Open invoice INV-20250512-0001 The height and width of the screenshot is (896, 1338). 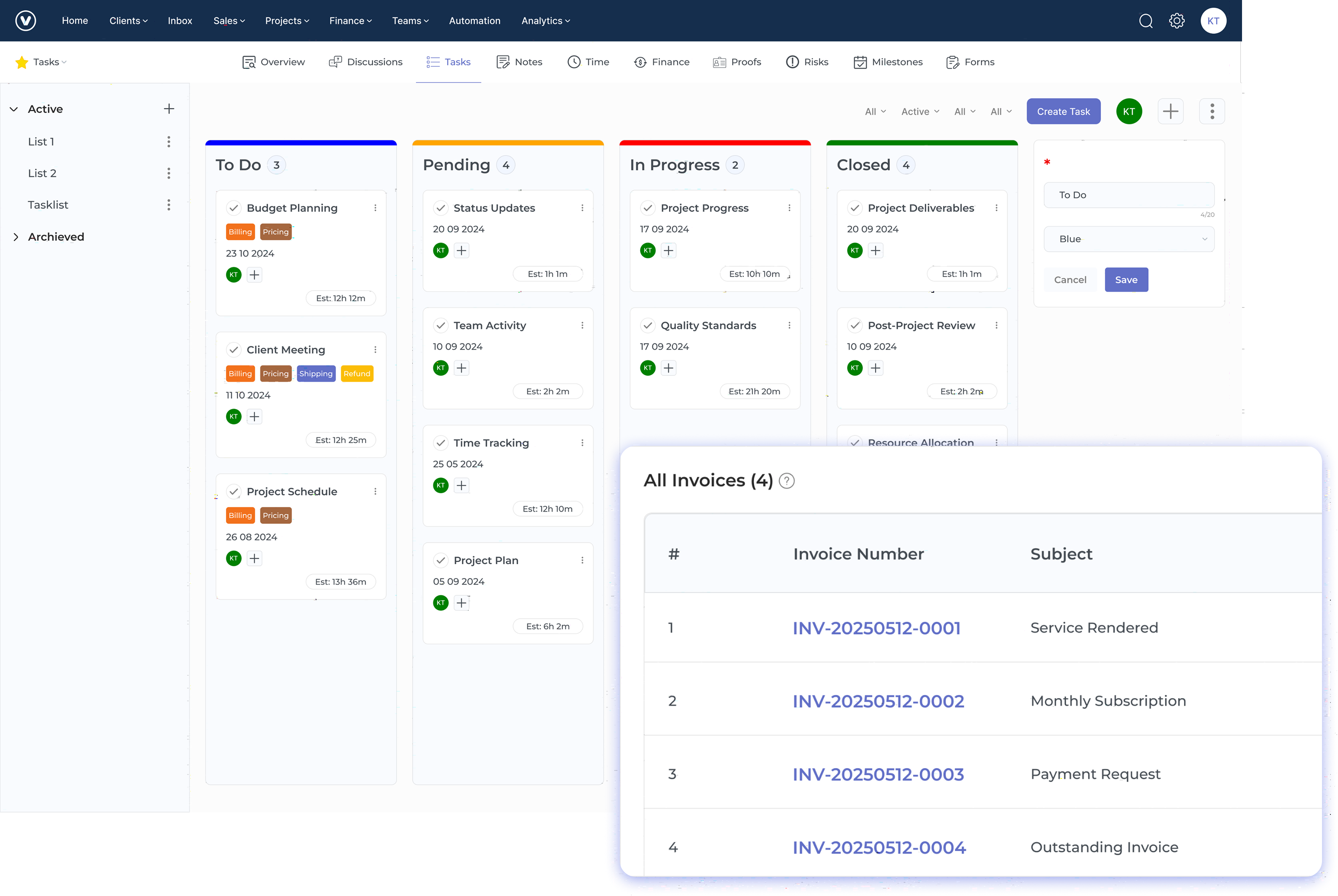(x=876, y=627)
